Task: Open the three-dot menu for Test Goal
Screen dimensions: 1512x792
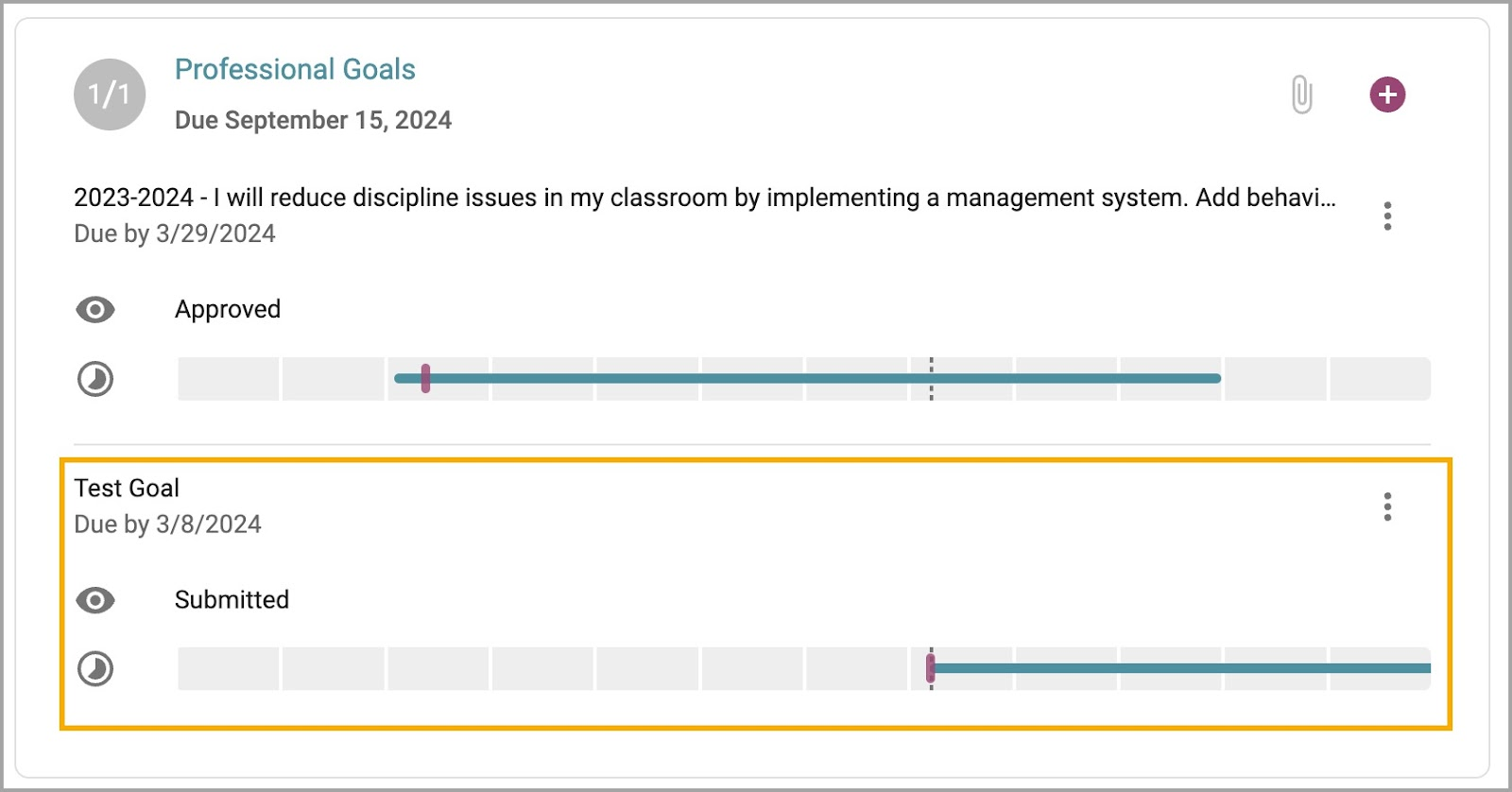Action: click(x=1387, y=507)
